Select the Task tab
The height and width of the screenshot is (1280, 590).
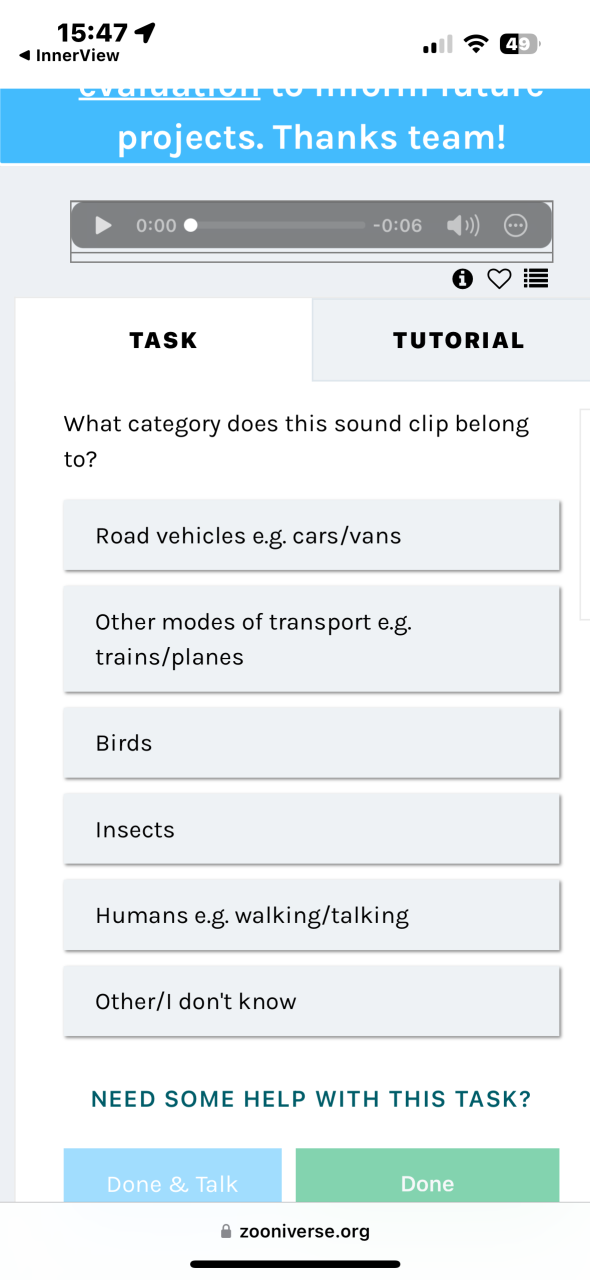(x=164, y=340)
